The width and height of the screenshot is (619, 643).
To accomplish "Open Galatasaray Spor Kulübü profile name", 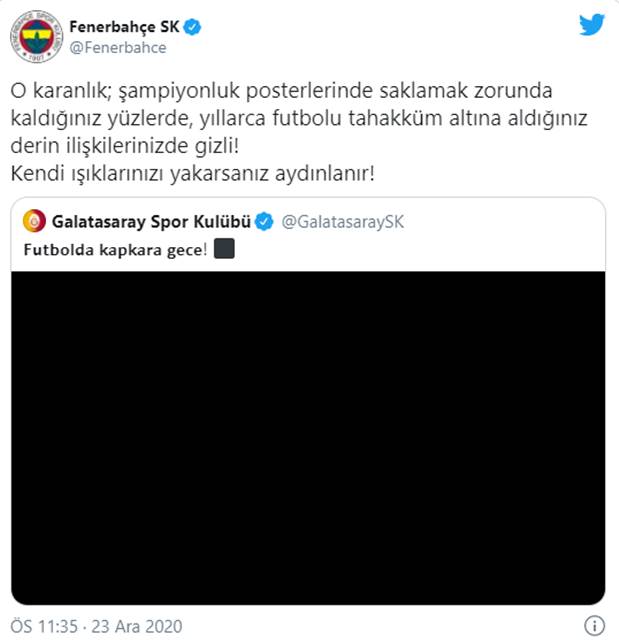I will coord(151,222).
